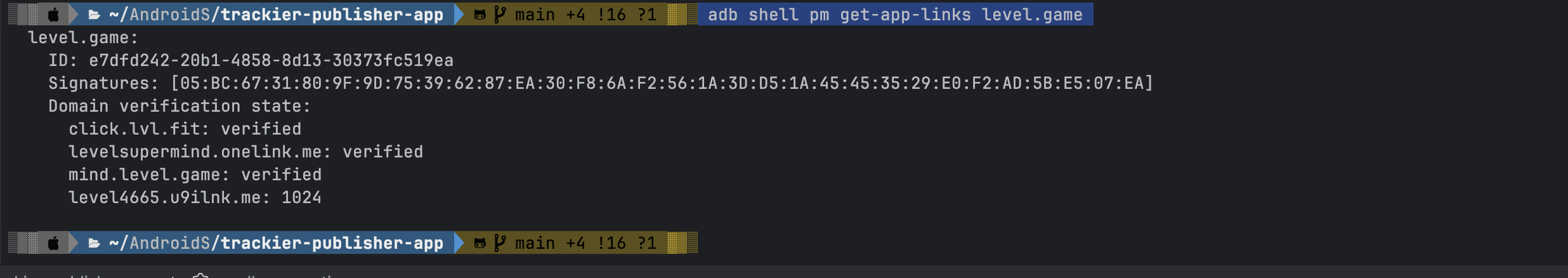This screenshot has width=1568, height=278.
Task: Click the GitHub cat icon in top prompt
Action: (x=480, y=15)
